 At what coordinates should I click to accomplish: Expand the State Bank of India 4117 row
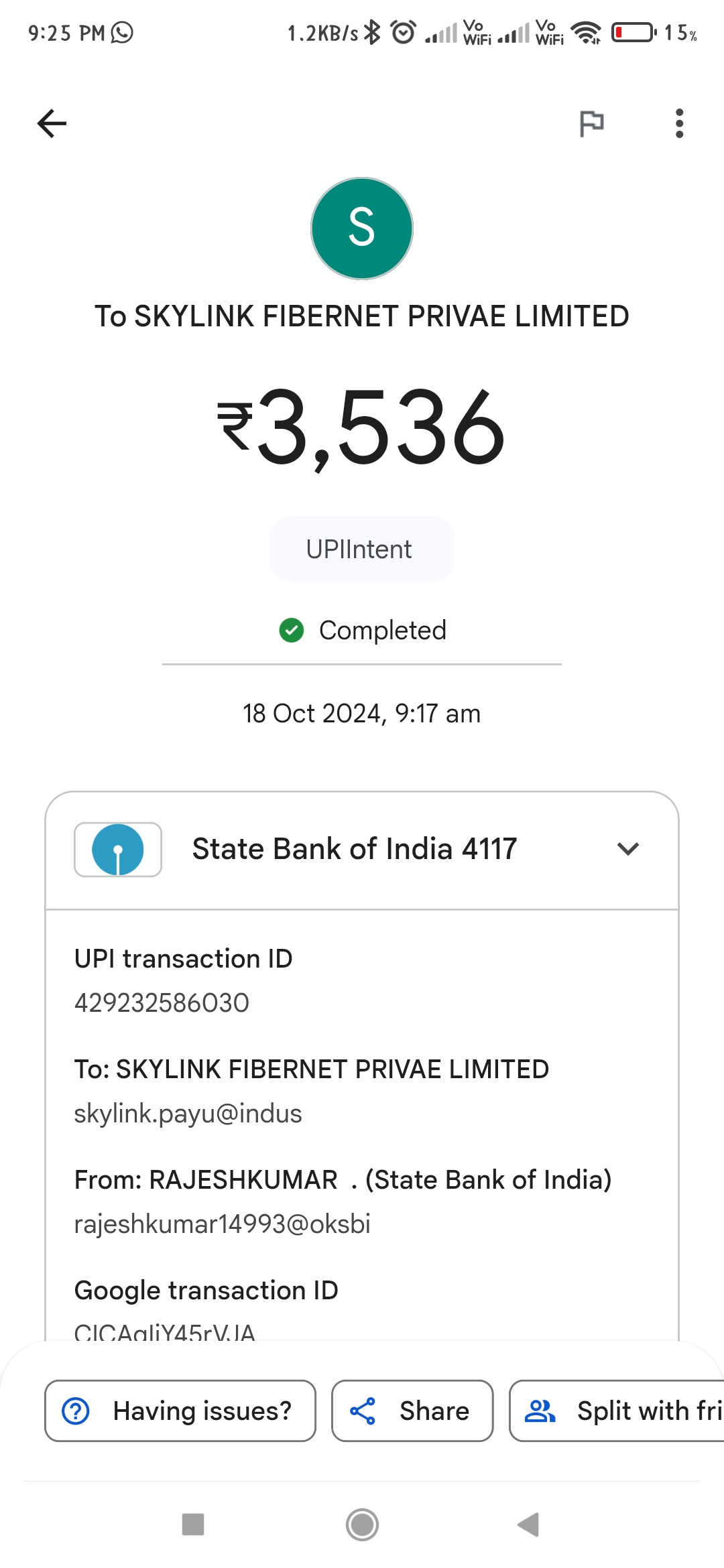pos(362,850)
